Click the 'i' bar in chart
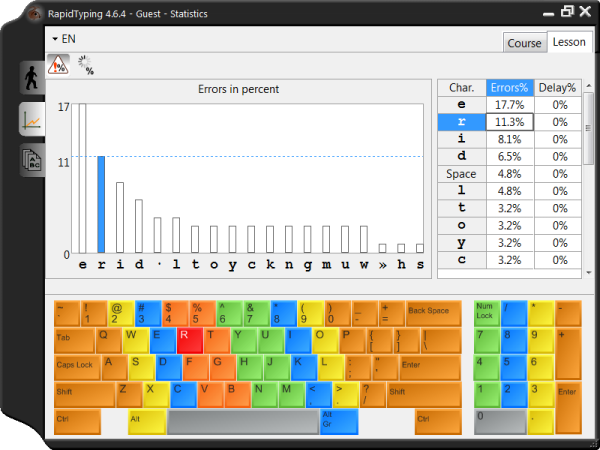The height and width of the screenshot is (450, 600). click(120, 218)
